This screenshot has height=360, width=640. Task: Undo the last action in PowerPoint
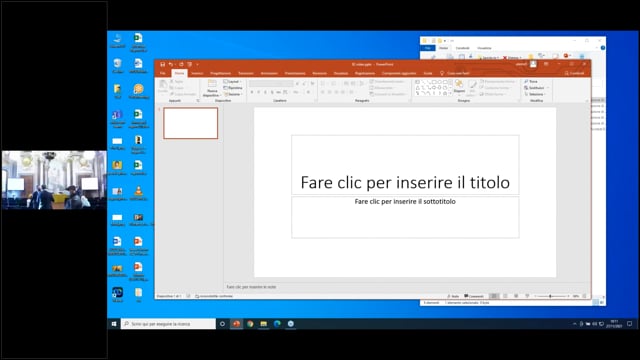pyautogui.click(x=171, y=64)
